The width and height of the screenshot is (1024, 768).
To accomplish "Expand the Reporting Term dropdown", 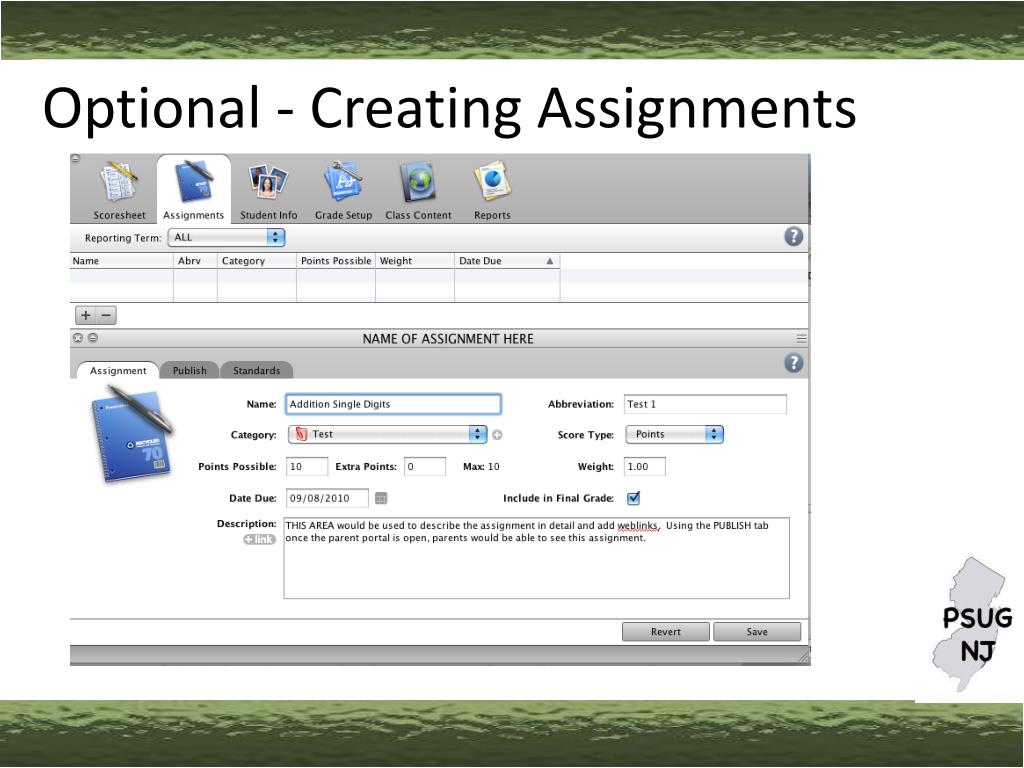I will 227,238.
